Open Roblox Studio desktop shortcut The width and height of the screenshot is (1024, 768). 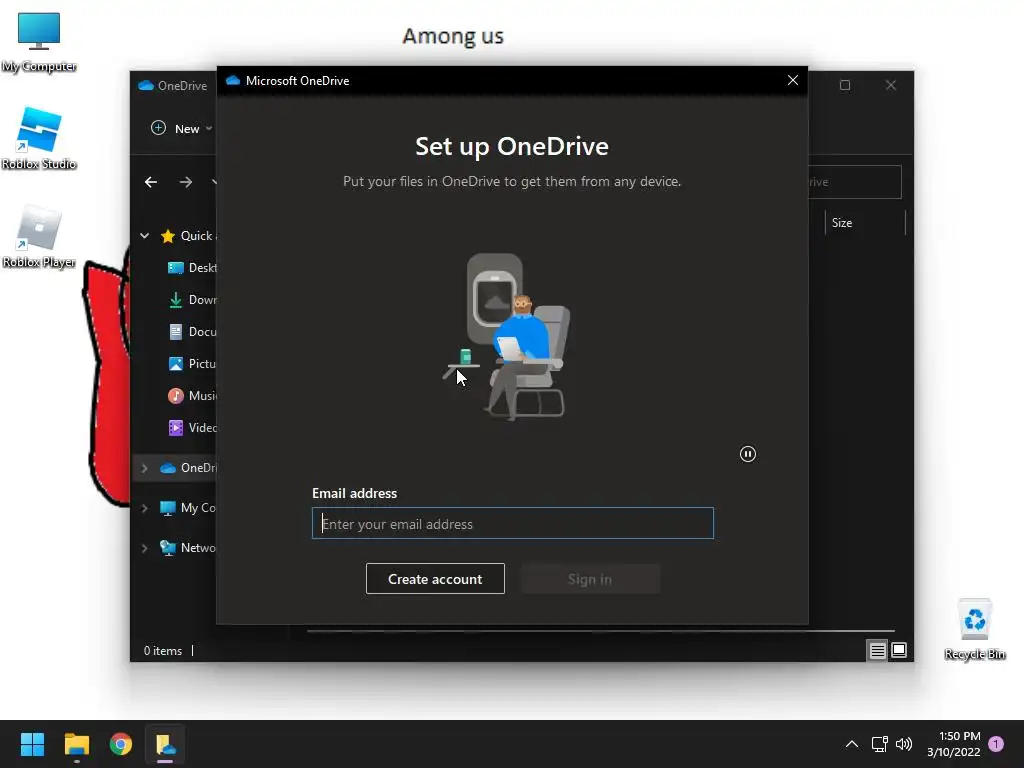[39, 139]
